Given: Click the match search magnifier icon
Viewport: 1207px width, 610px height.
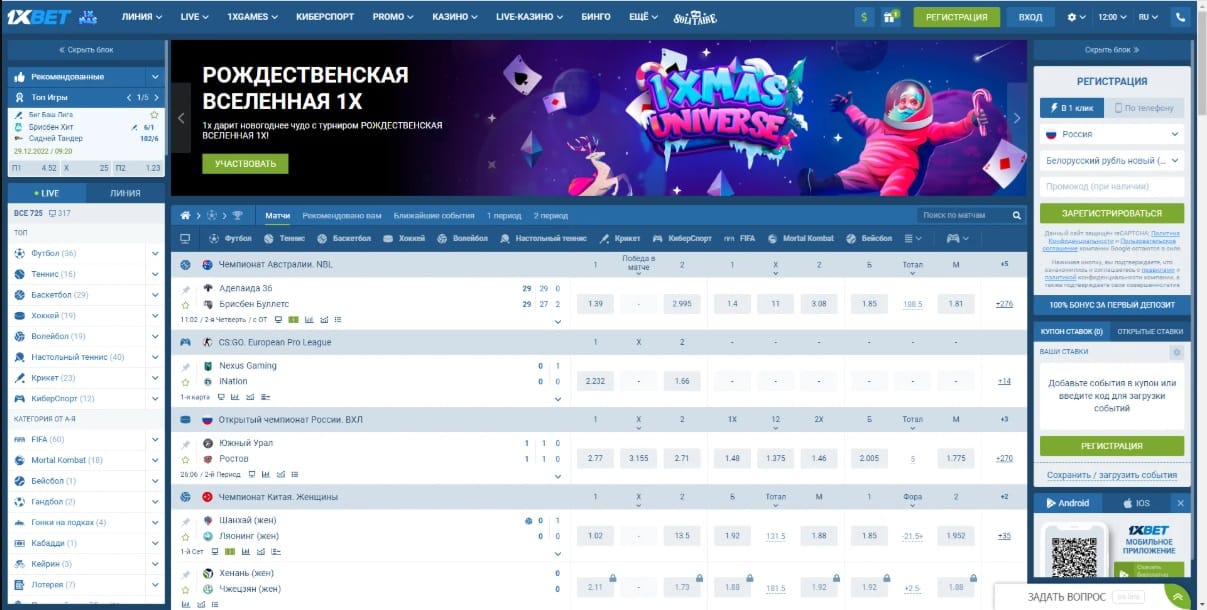Looking at the screenshot, I should pyautogui.click(x=1017, y=215).
